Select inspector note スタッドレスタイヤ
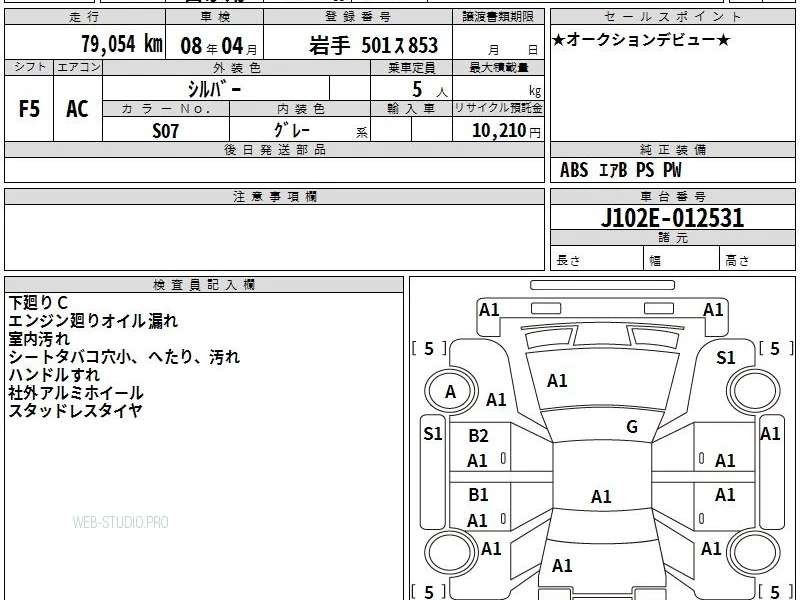This screenshot has width=800, height=600. pyautogui.click(x=75, y=410)
